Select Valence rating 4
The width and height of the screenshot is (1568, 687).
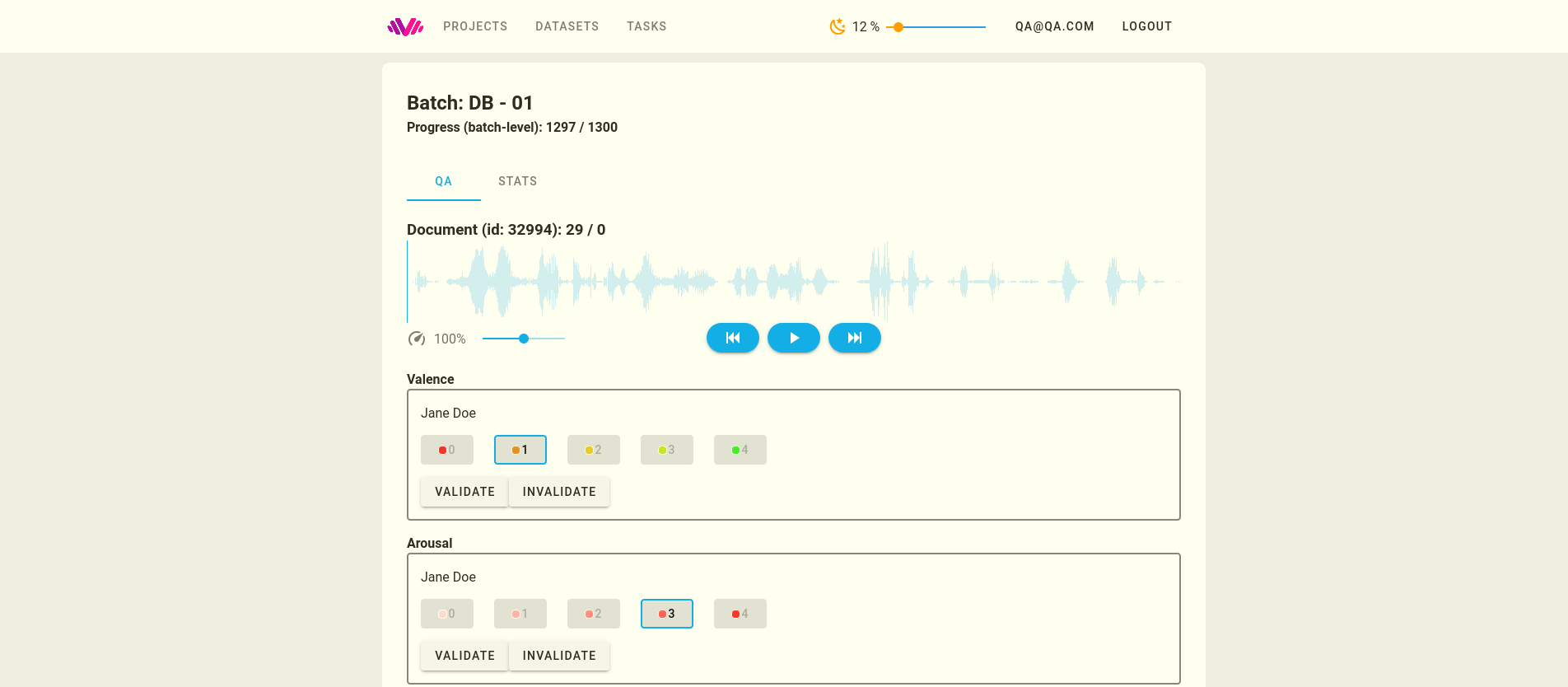pos(740,450)
